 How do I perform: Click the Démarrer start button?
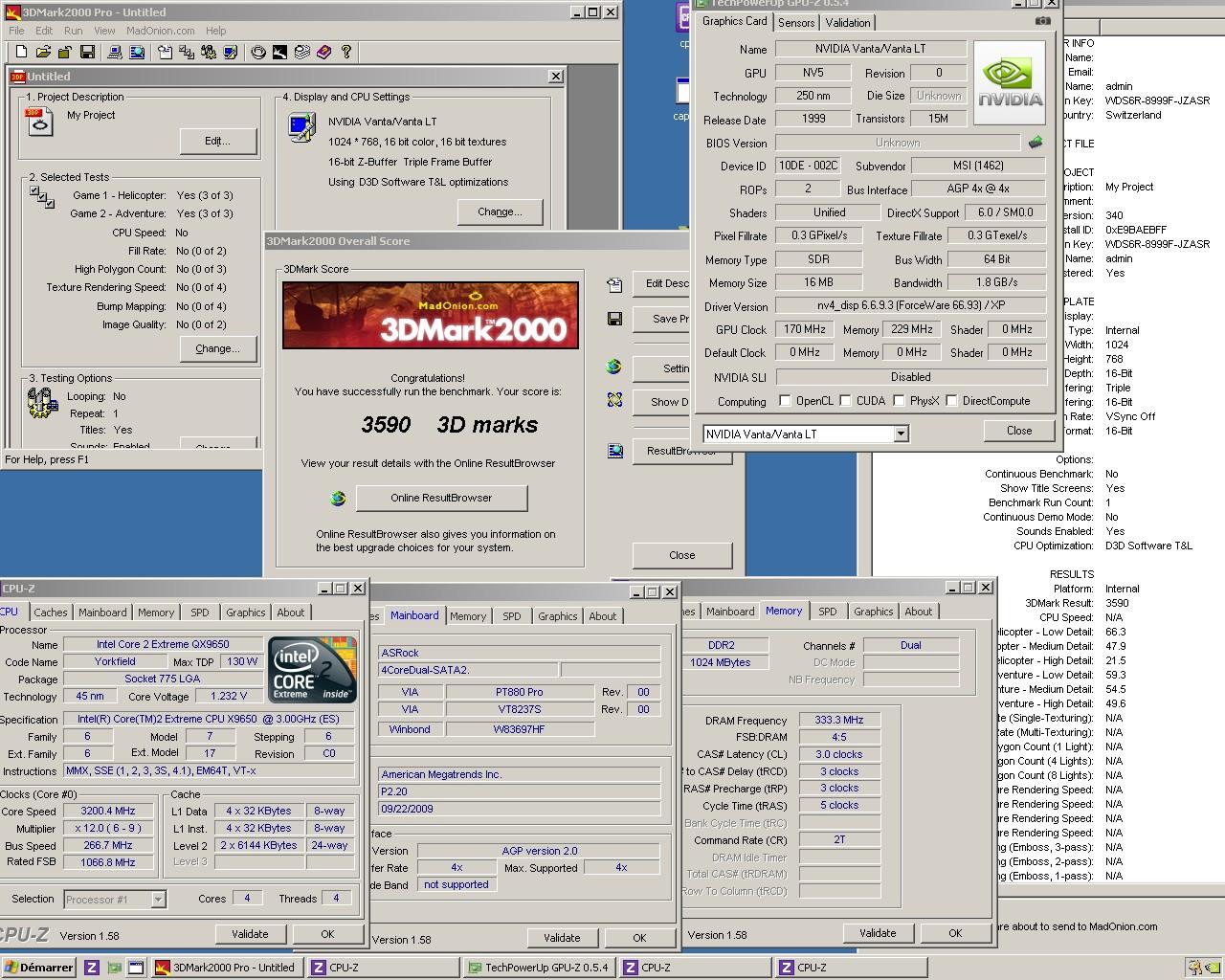click(x=39, y=968)
